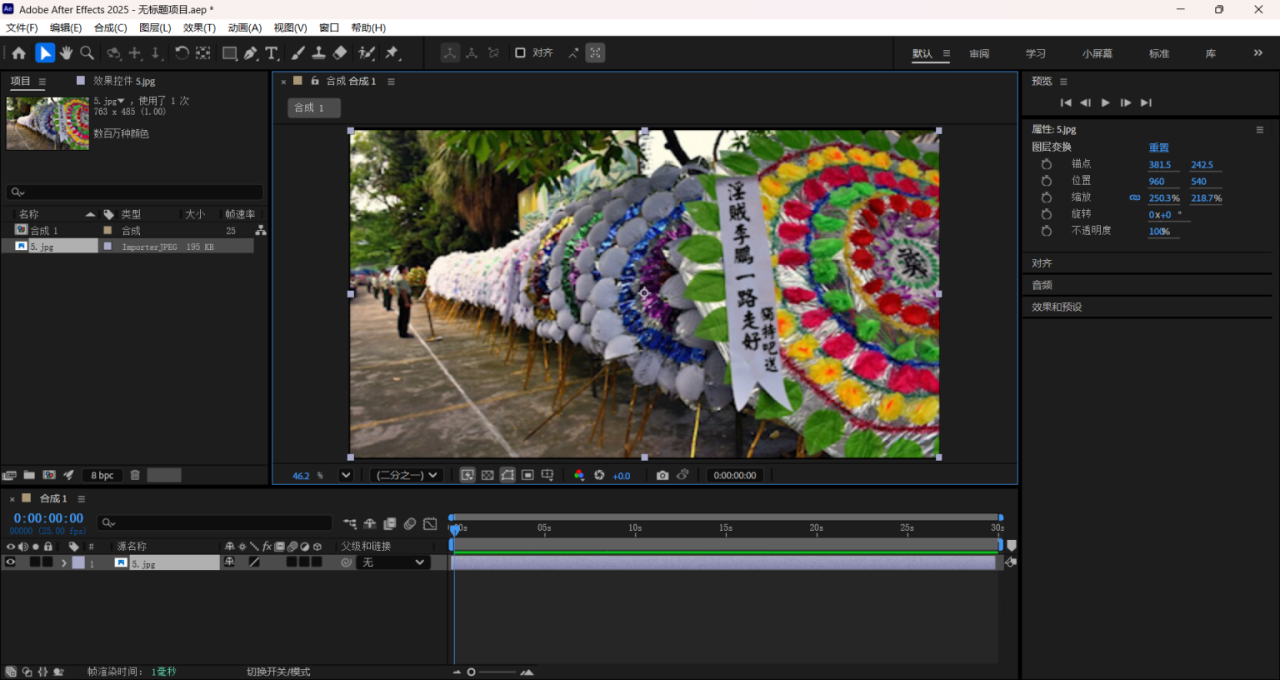1280x680 pixels.
Task: Open the 效果(T) menu
Action: 199,28
